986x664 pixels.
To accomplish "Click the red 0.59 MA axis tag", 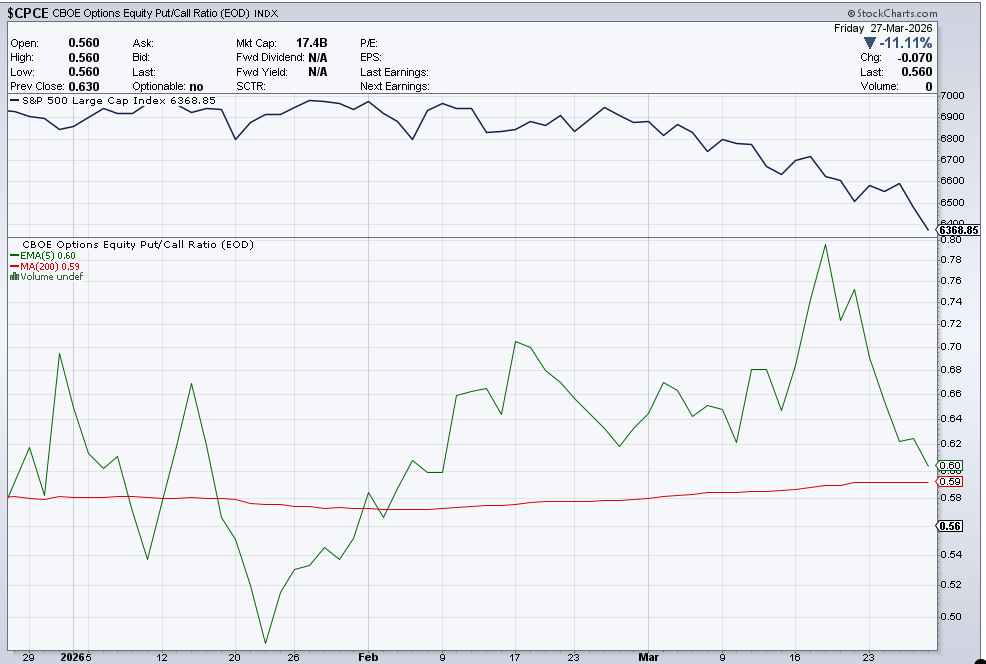I will click(x=950, y=482).
